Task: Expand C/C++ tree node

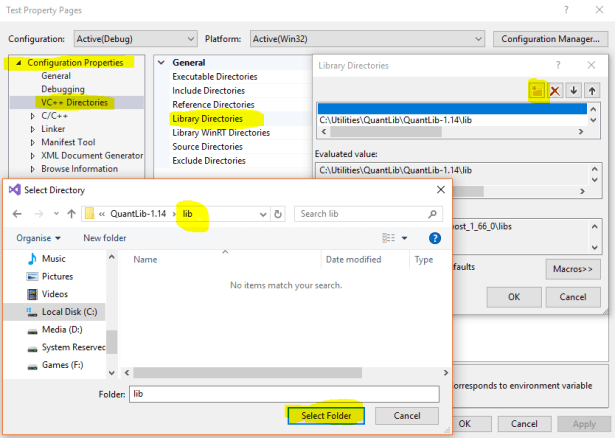Action: point(33,116)
